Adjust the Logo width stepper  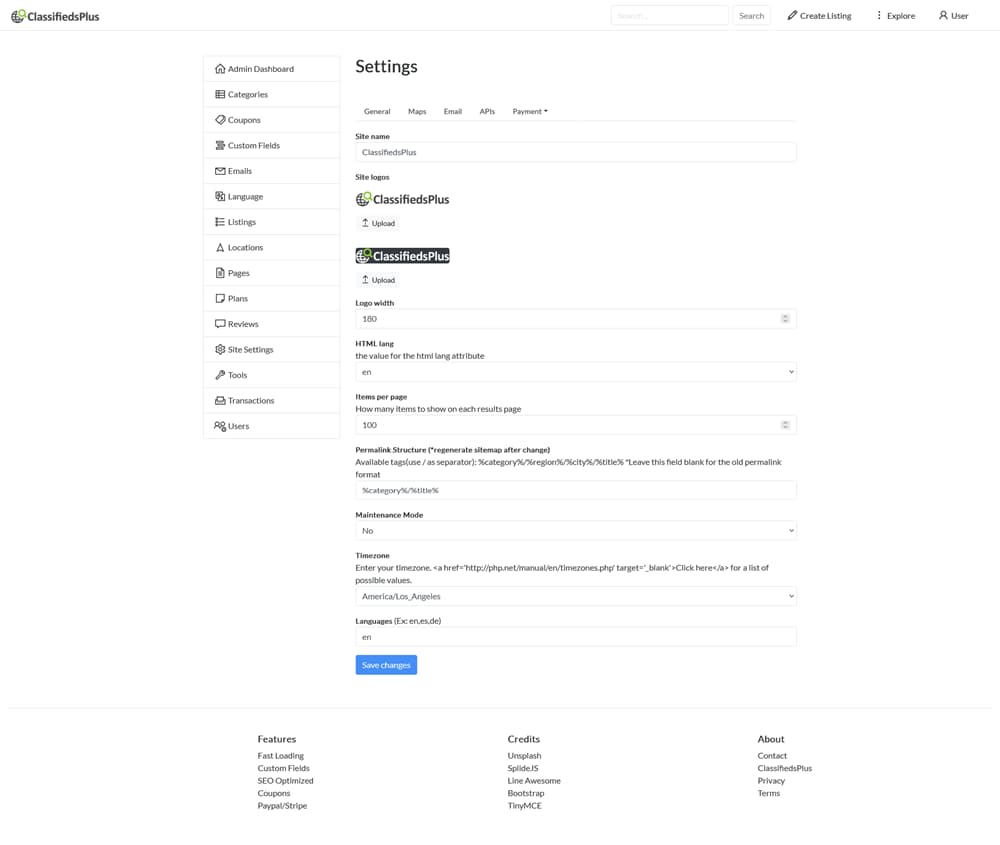(x=785, y=319)
